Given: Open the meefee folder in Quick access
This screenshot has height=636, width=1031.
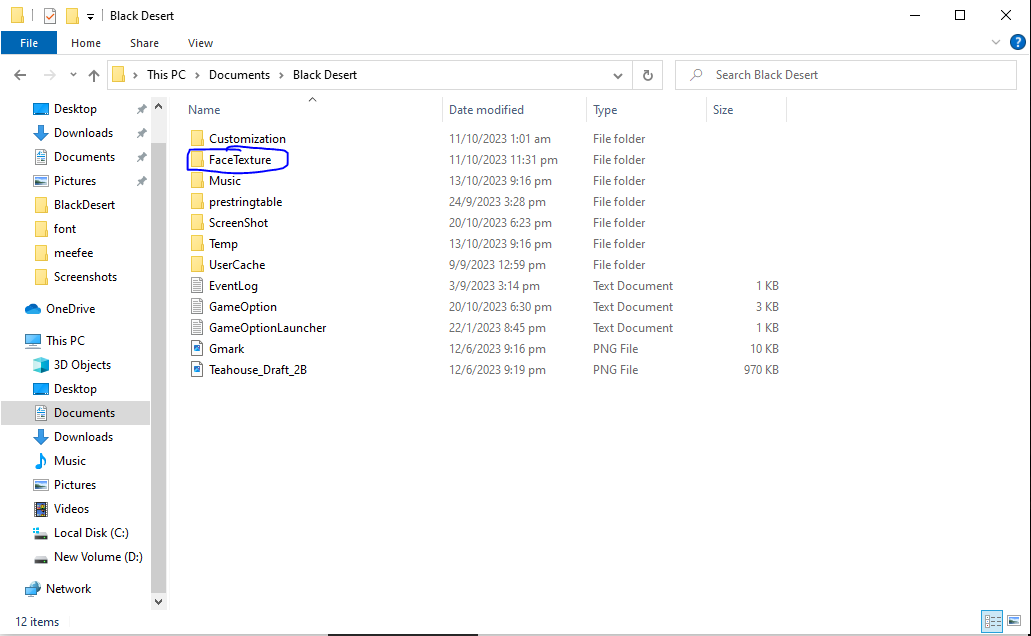Looking at the screenshot, I should point(63,253).
